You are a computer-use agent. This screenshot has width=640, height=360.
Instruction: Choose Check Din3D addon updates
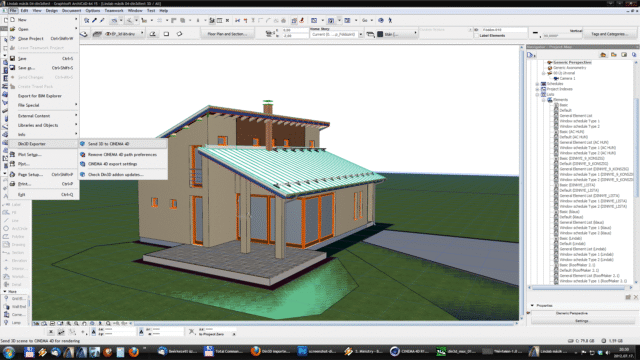123,175
